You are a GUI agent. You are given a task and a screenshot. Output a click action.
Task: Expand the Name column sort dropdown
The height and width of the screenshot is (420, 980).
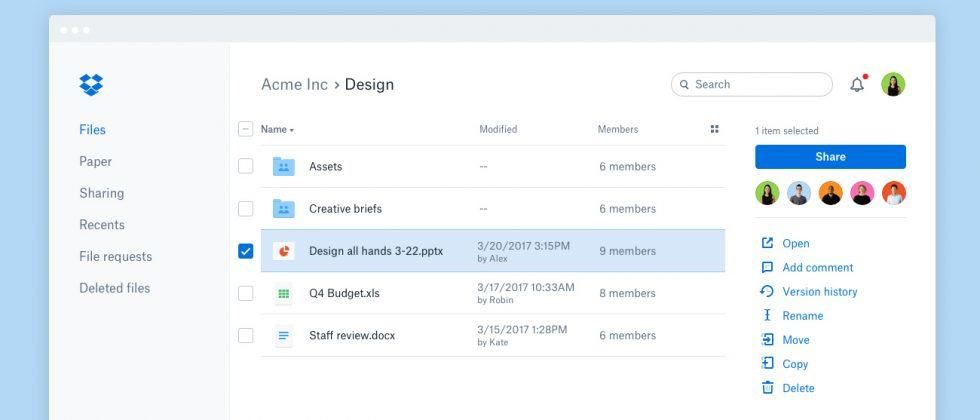(x=291, y=130)
